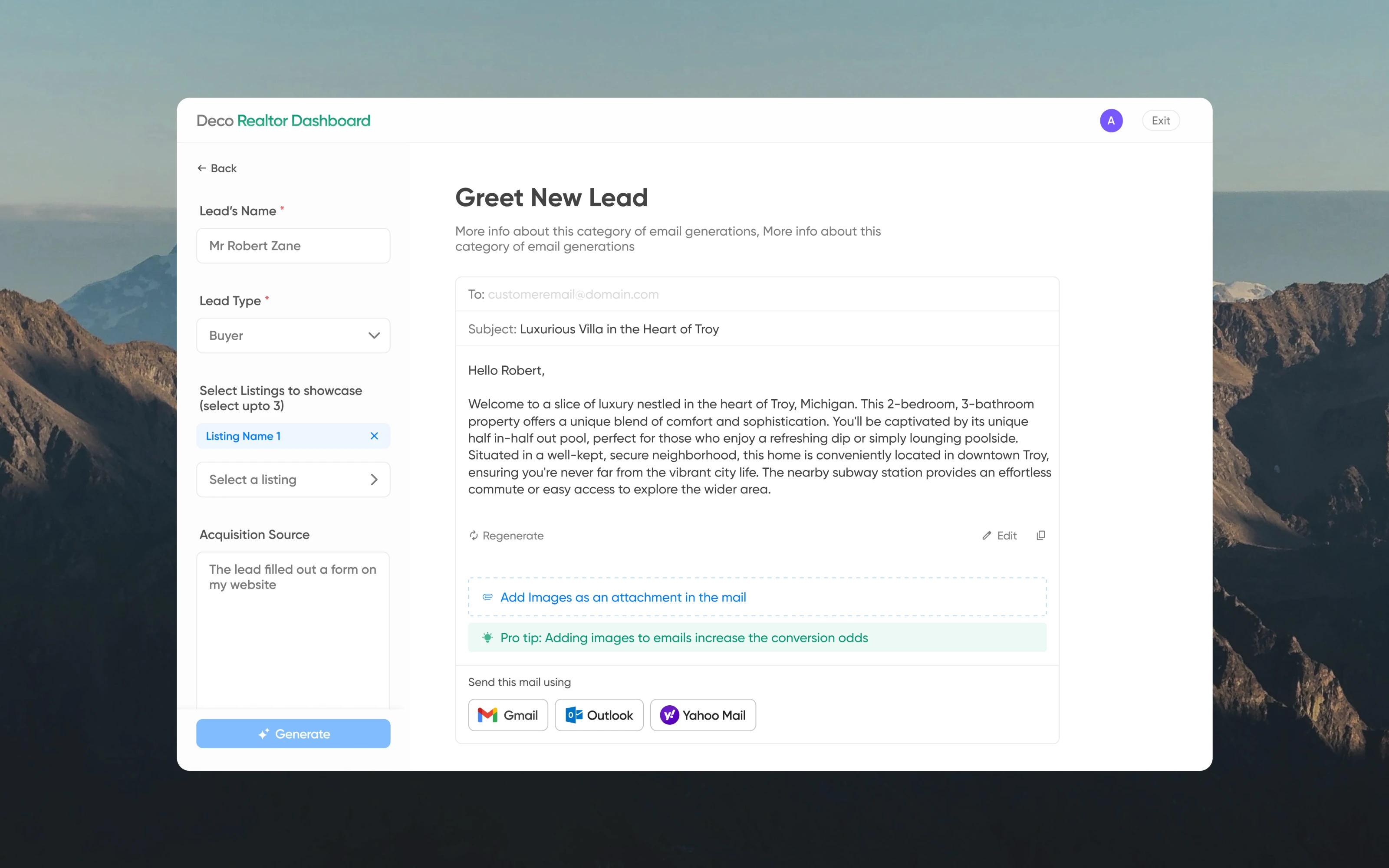Click the Acquisition Source text area
The image size is (1389, 868).
293,630
